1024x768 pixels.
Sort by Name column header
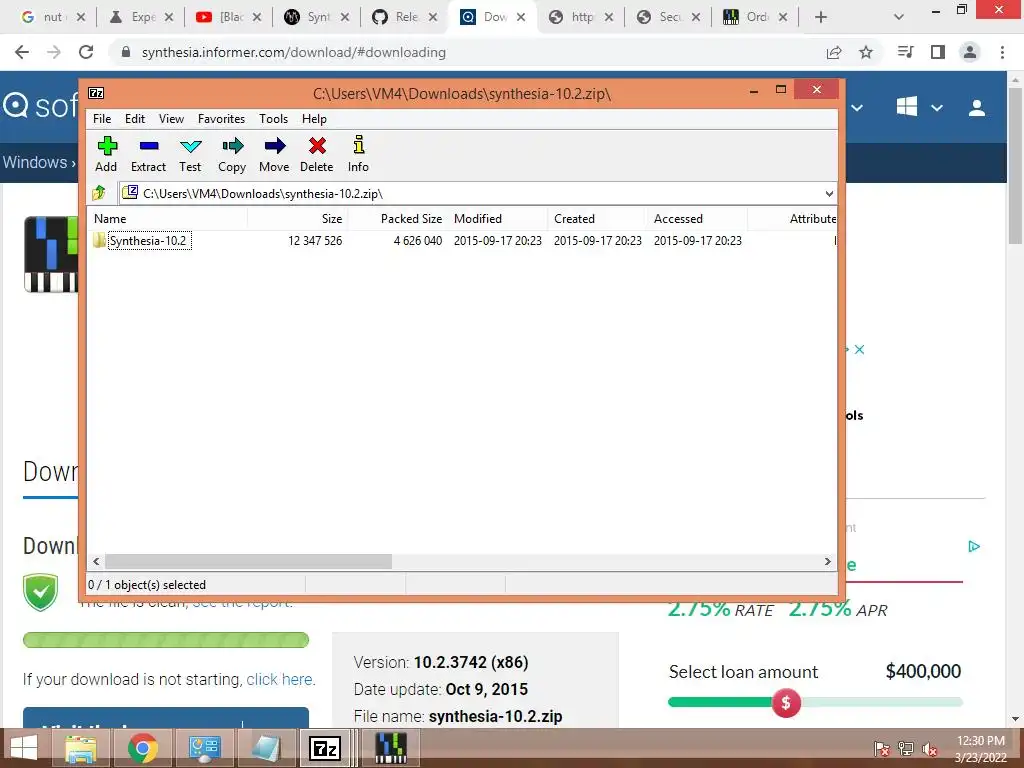pyautogui.click(x=167, y=219)
